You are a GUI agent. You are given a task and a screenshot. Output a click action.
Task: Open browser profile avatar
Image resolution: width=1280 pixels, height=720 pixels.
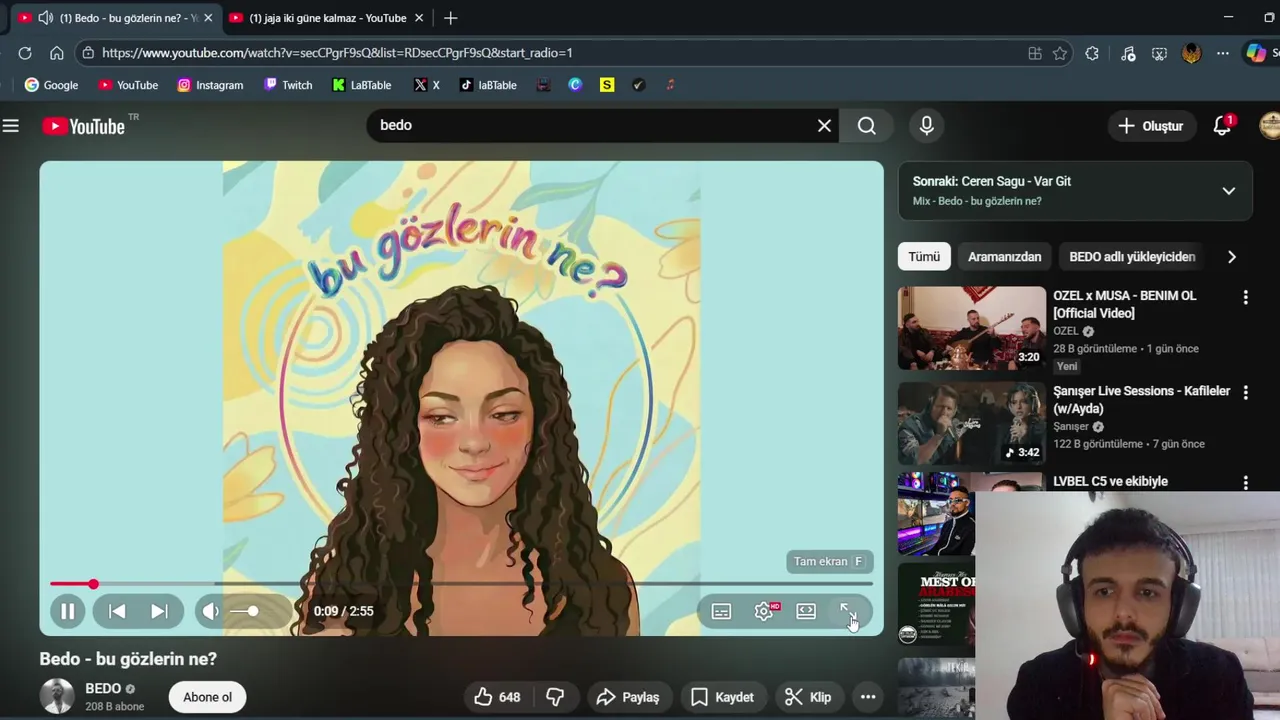[x=1191, y=53]
